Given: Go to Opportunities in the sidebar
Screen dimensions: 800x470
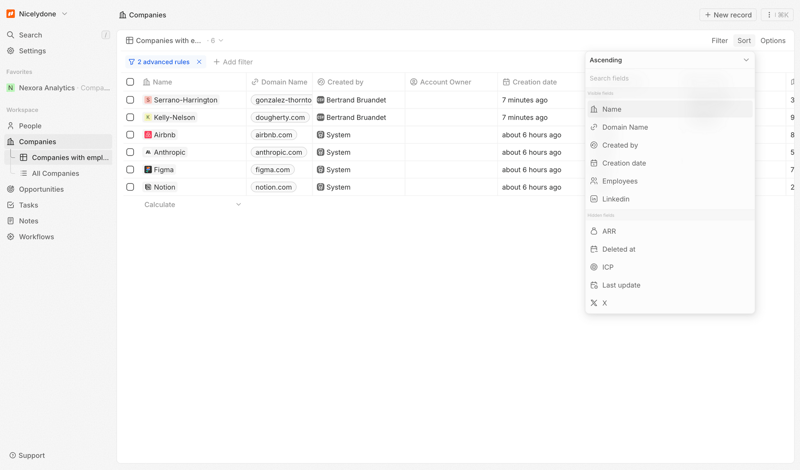Looking at the screenshot, I should click(x=58, y=189).
